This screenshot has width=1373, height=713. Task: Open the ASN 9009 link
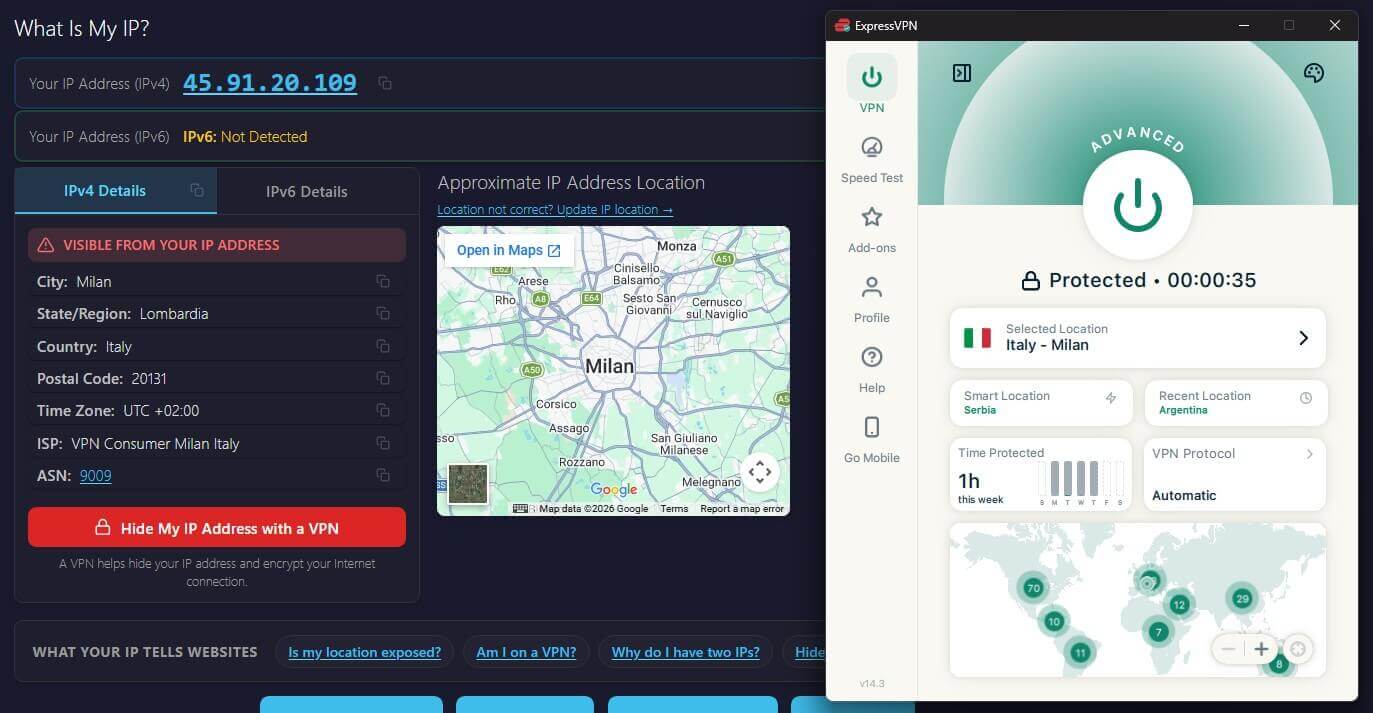(96, 475)
